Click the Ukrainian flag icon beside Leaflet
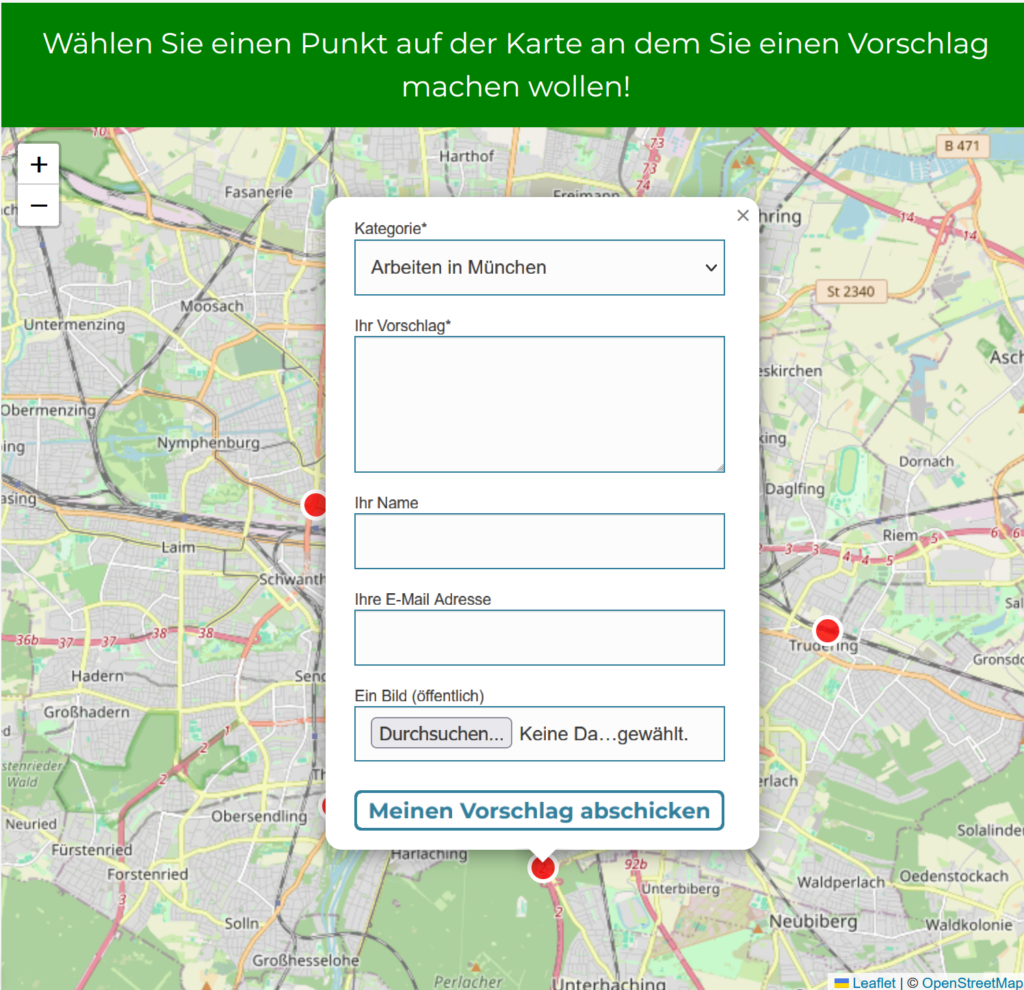This screenshot has height=990, width=1024. coord(842,982)
